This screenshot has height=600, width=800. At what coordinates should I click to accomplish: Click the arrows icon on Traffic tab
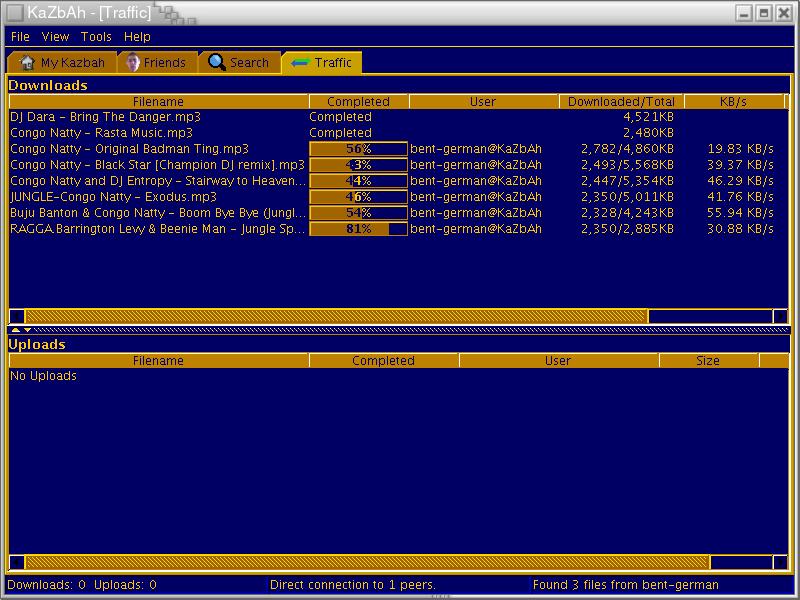pyautogui.click(x=299, y=63)
